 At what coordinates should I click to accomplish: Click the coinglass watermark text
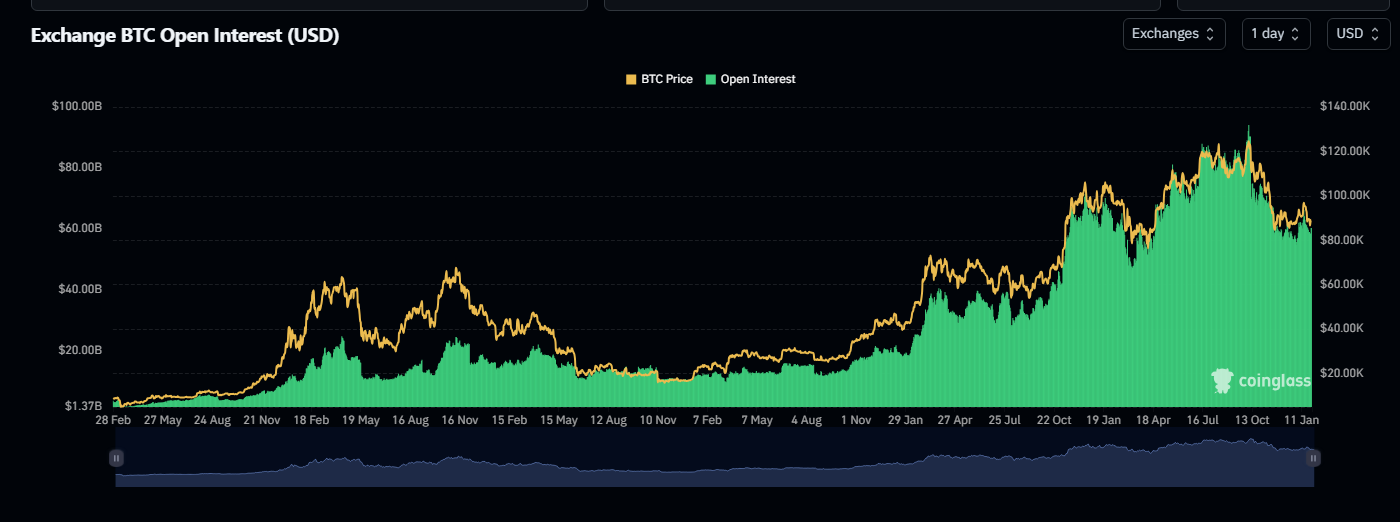tap(1274, 381)
